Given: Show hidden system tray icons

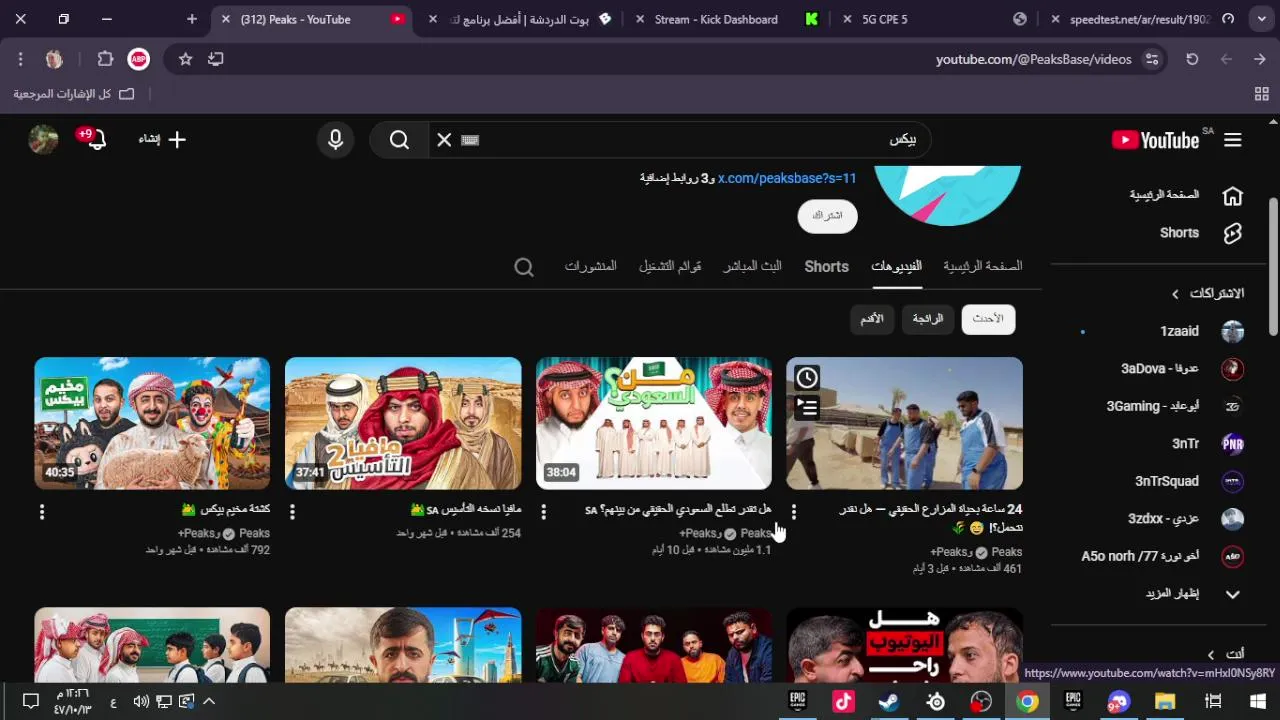Looking at the screenshot, I should (x=209, y=702).
